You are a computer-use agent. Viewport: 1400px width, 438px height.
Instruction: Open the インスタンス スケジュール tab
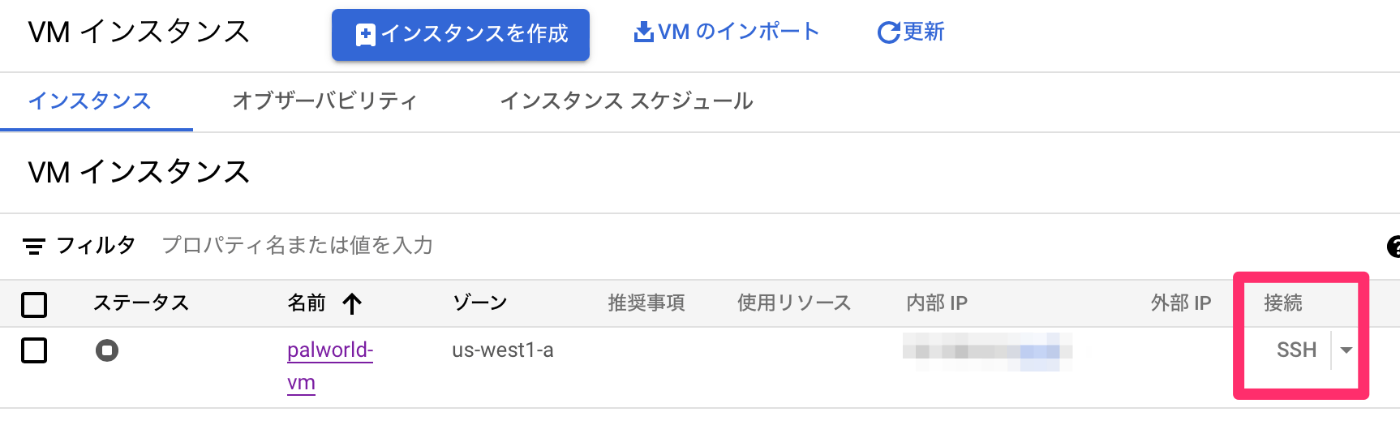626,101
